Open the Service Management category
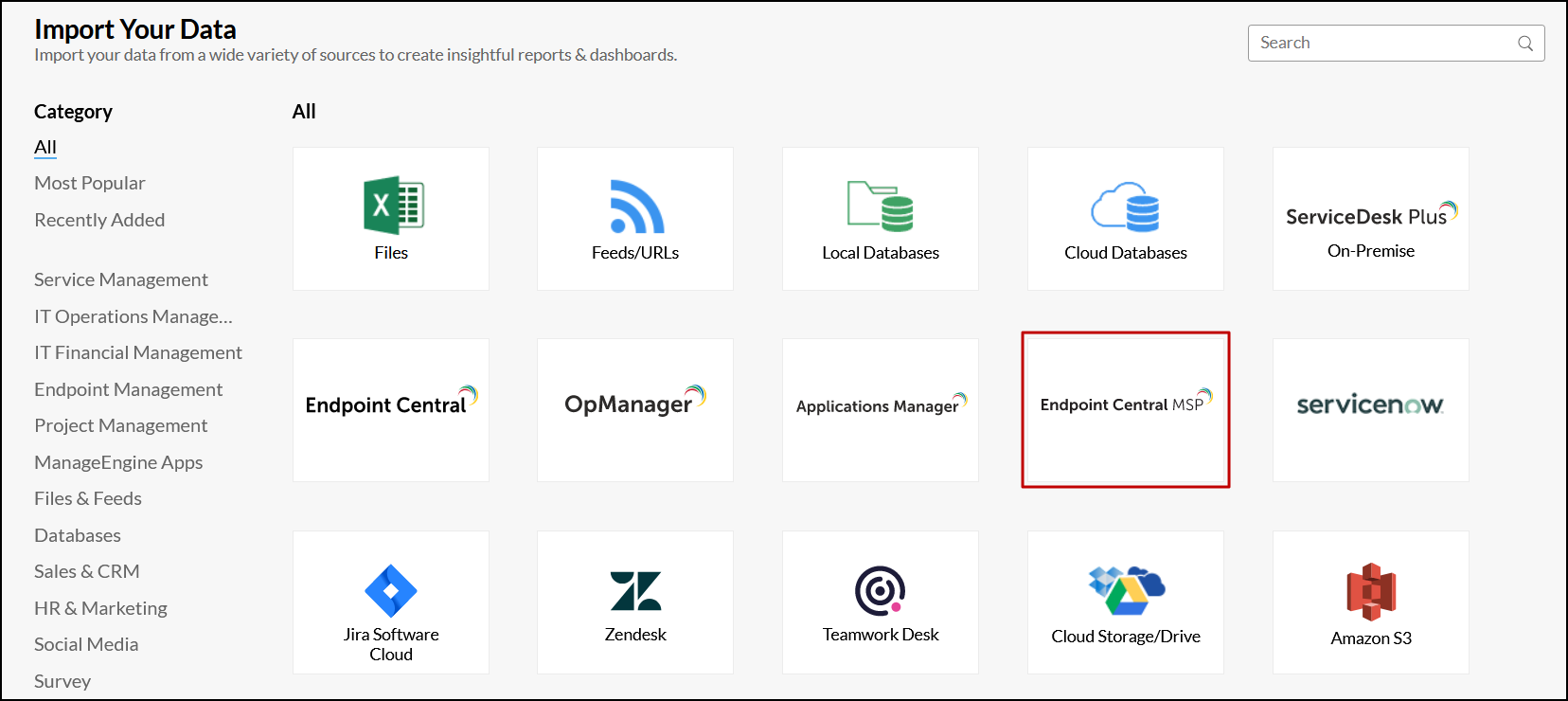 (121, 279)
